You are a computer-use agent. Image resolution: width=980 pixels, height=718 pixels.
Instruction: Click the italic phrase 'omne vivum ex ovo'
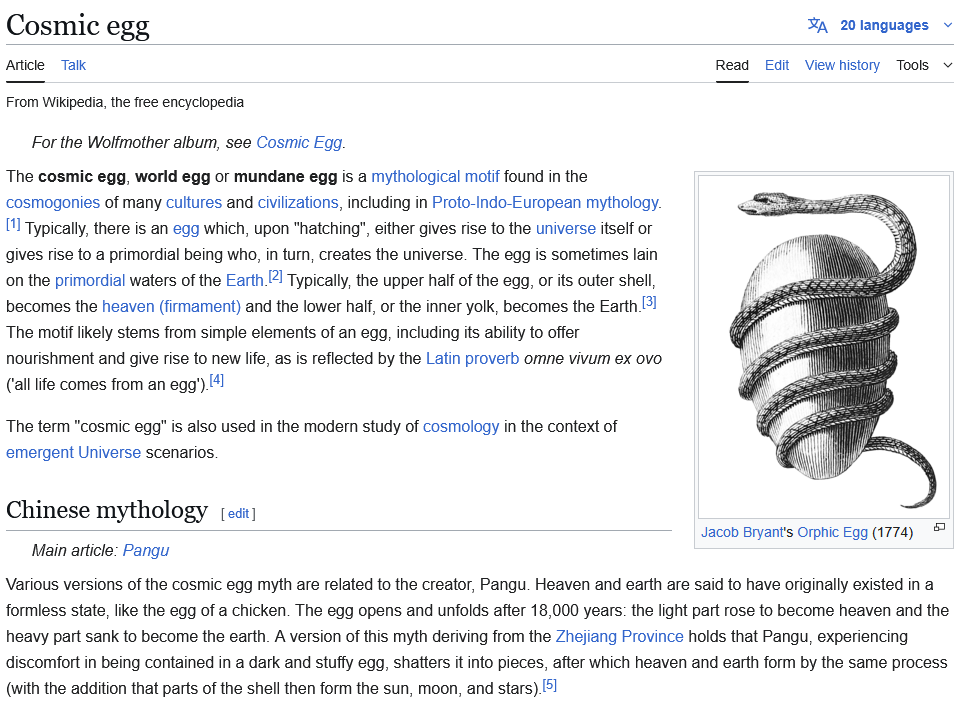click(x=592, y=359)
